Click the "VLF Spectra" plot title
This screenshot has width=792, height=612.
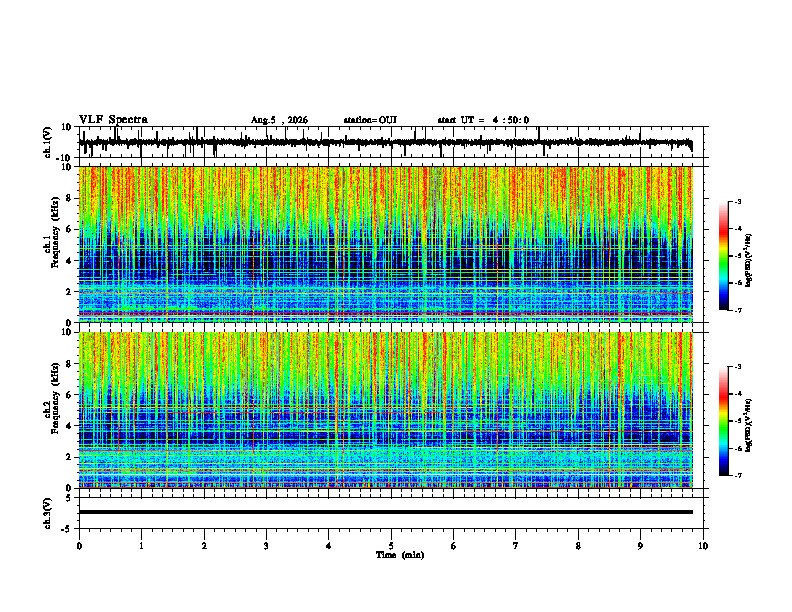point(113,120)
